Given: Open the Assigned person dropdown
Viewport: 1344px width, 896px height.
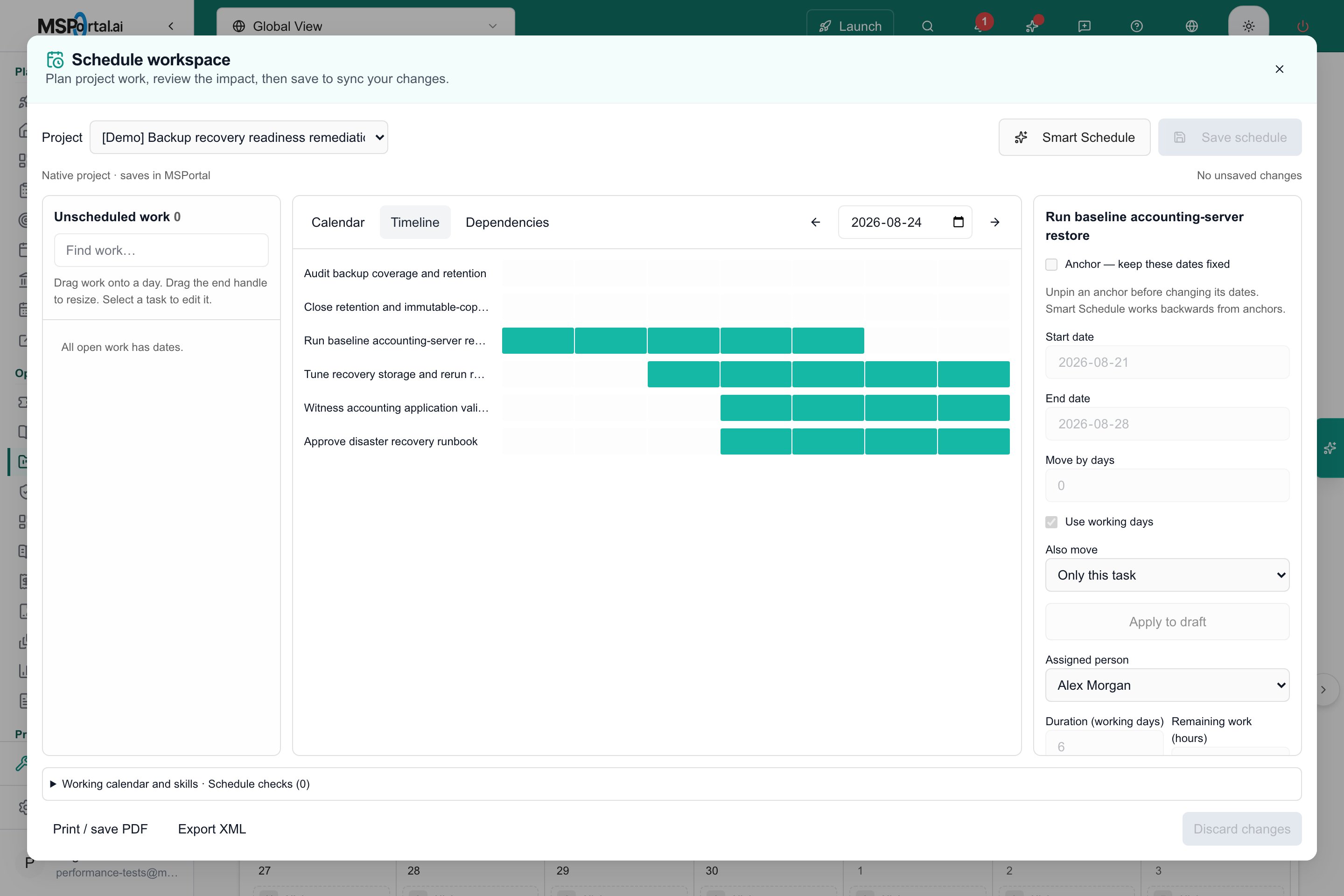Looking at the screenshot, I should pos(1167,685).
